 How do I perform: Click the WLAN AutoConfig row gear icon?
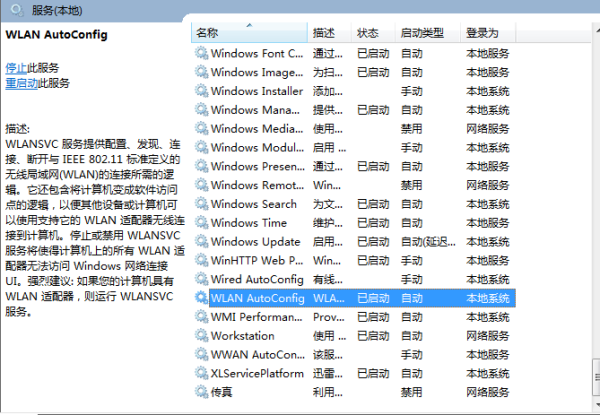tap(201, 298)
